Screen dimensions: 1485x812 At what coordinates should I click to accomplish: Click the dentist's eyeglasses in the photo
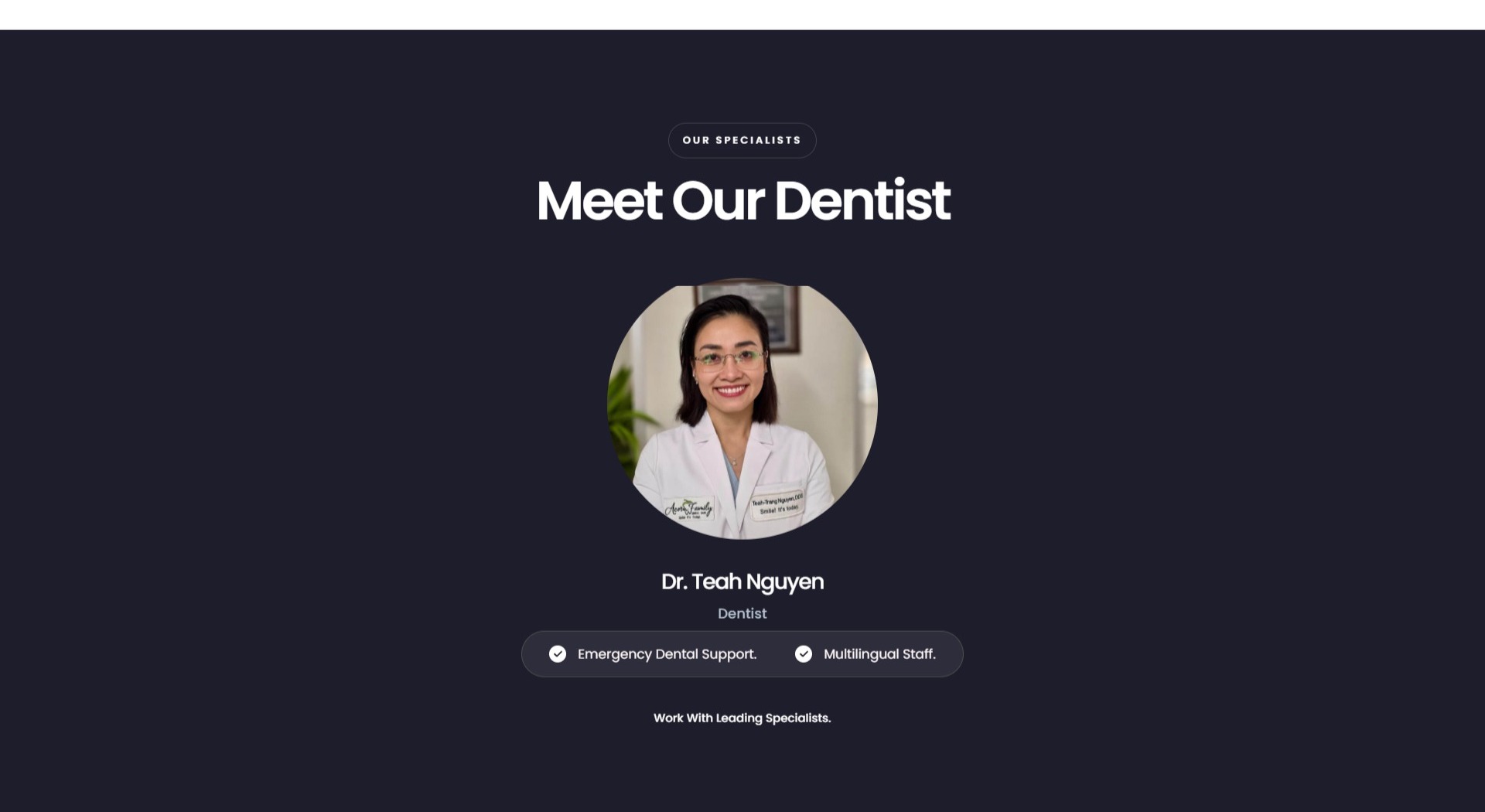tap(730, 359)
